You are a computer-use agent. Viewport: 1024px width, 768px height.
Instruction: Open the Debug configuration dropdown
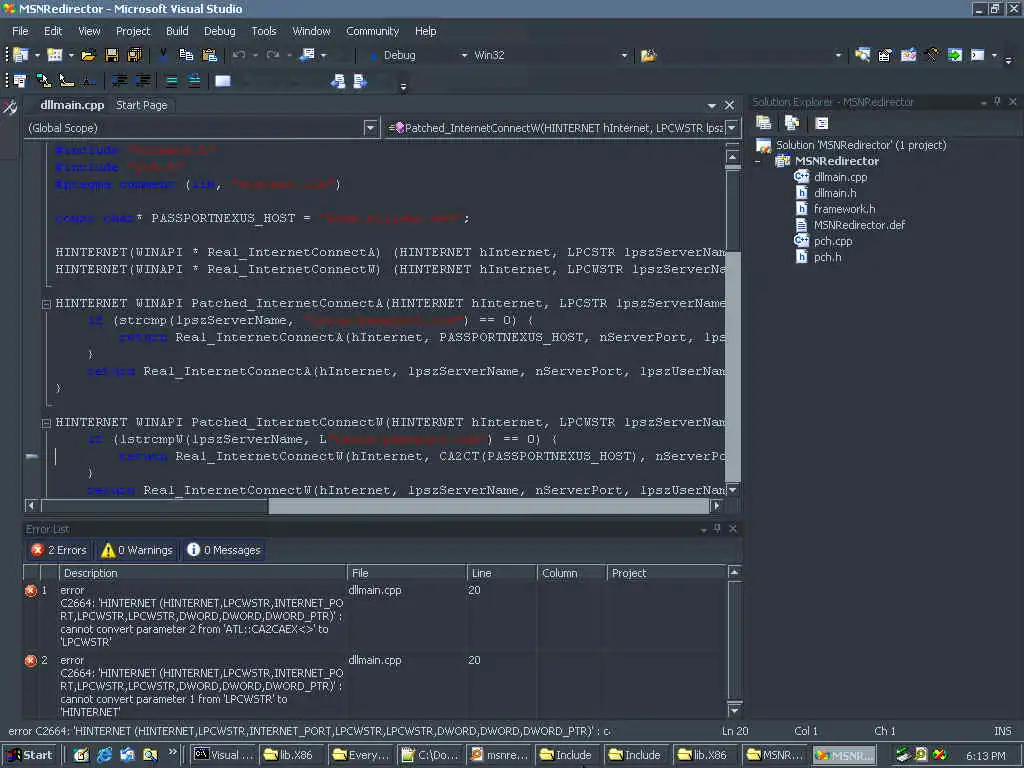click(x=464, y=56)
